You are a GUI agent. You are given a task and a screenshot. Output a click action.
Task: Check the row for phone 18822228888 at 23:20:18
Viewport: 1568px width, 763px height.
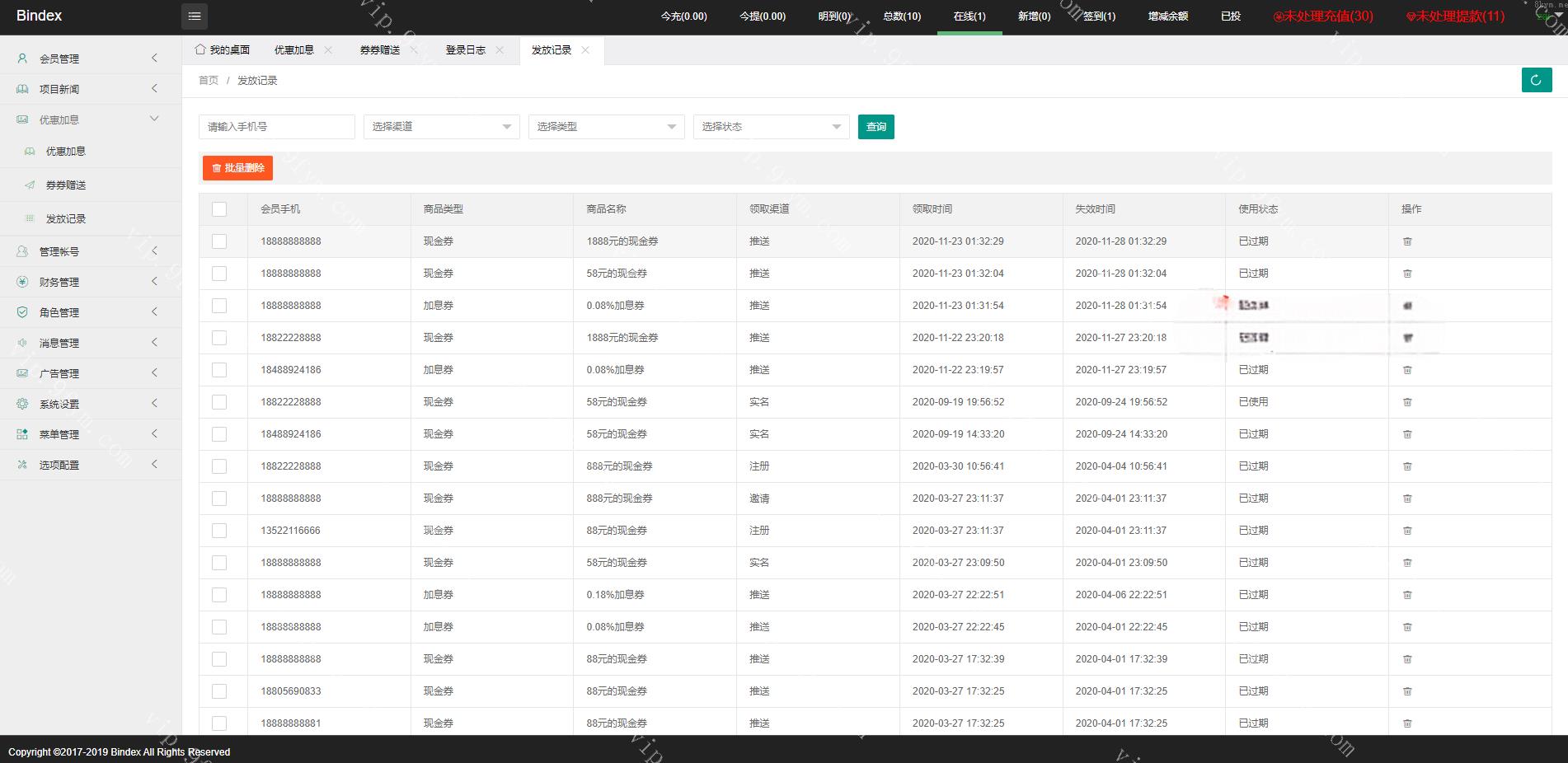click(219, 338)
